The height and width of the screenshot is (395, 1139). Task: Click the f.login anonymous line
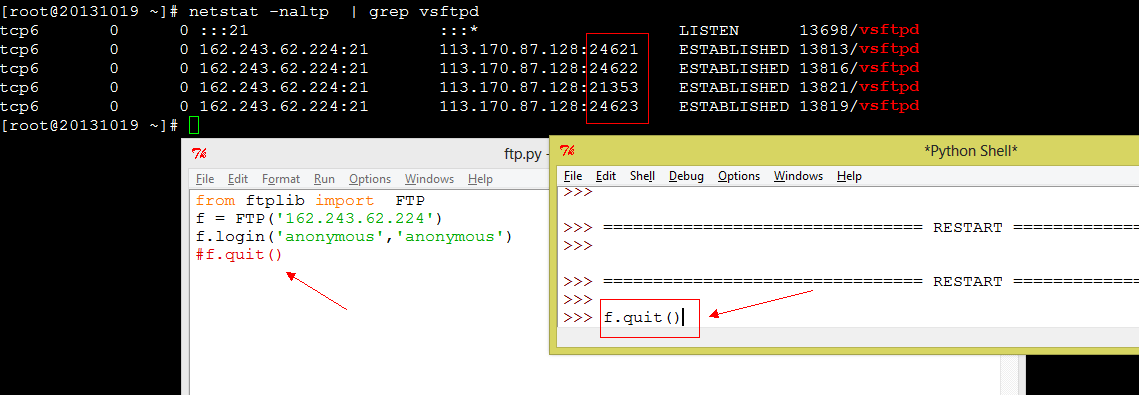[x=354, y=237]
